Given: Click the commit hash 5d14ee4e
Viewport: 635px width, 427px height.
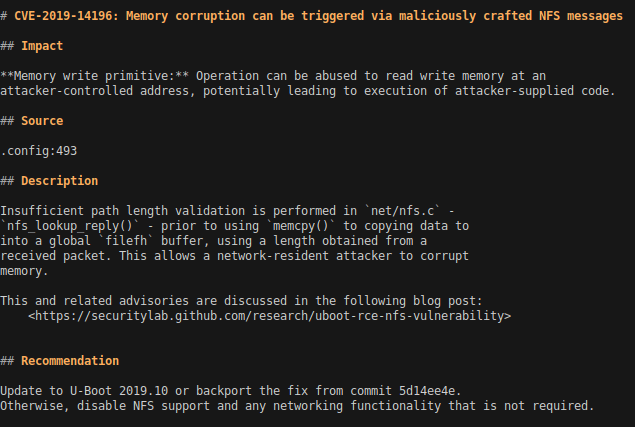Looking at the screenshot, I should [438, 390].
